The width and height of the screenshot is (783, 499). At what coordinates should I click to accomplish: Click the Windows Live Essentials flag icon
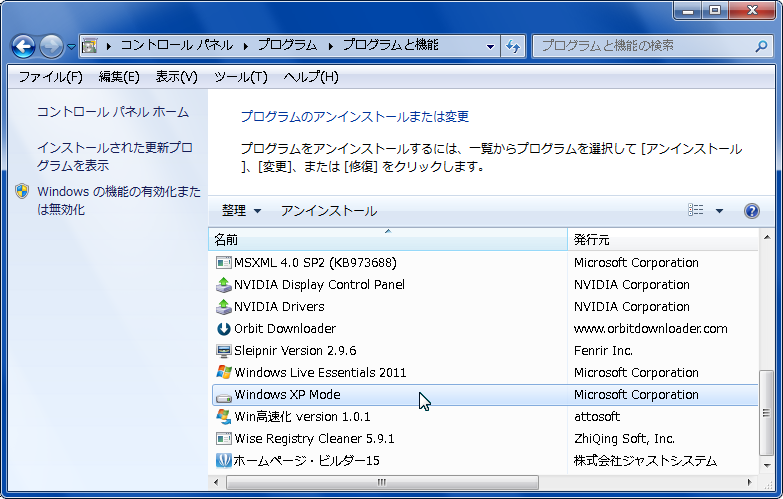click(224, 372)
